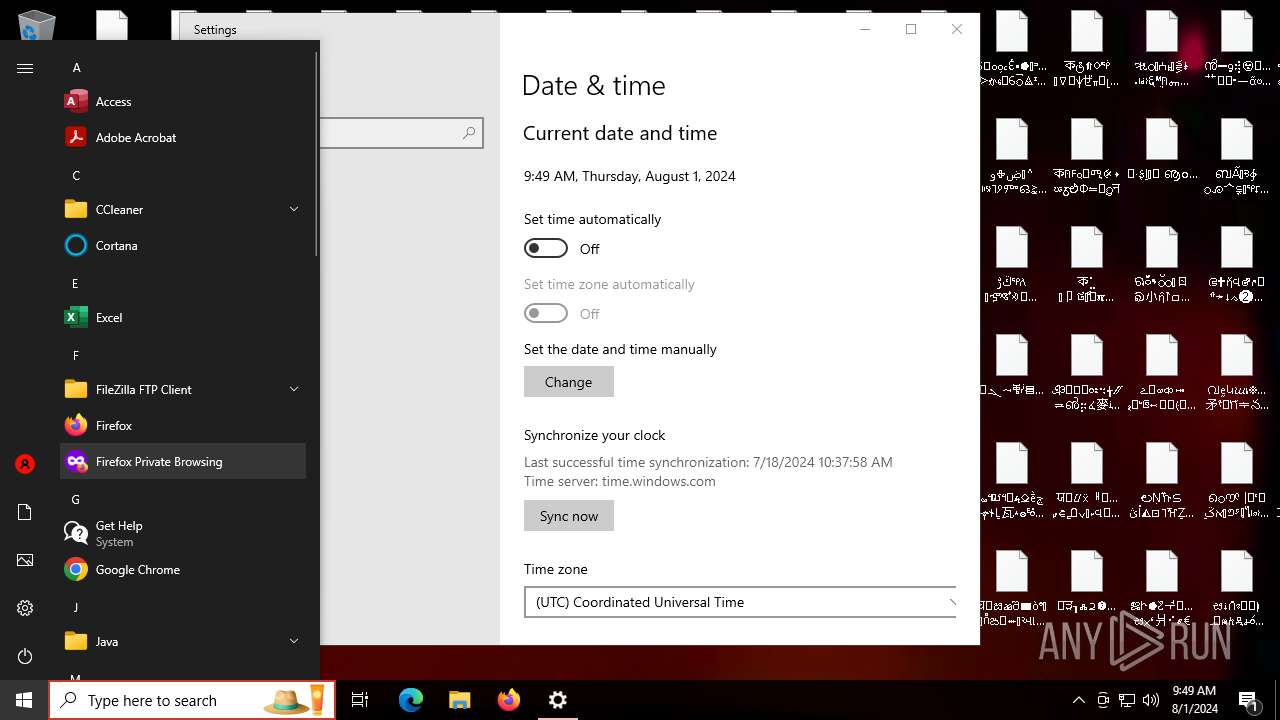1280x720 pixels.
Task: Click the Change date and time button
Action: (568, 382)
